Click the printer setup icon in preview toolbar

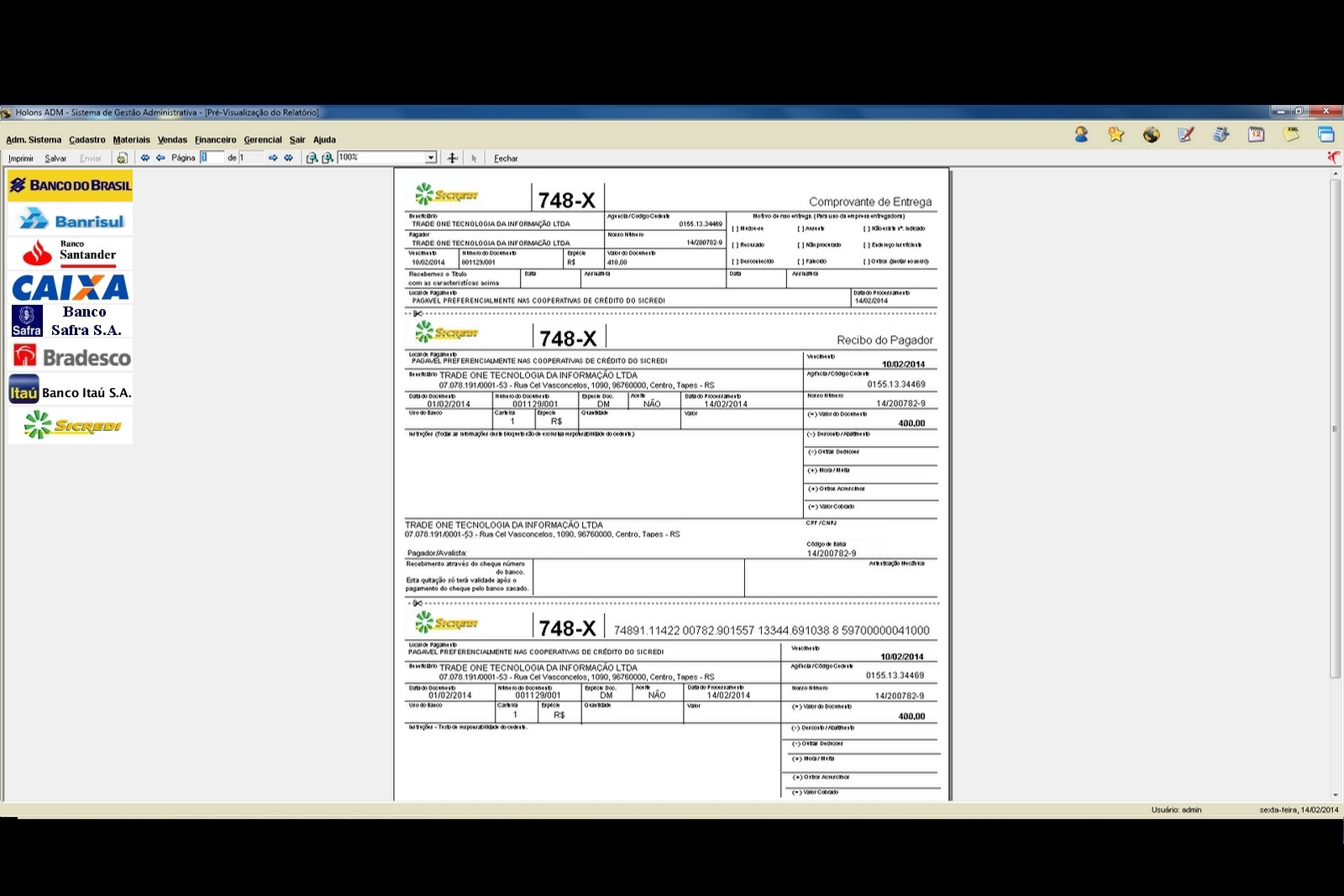123,158
